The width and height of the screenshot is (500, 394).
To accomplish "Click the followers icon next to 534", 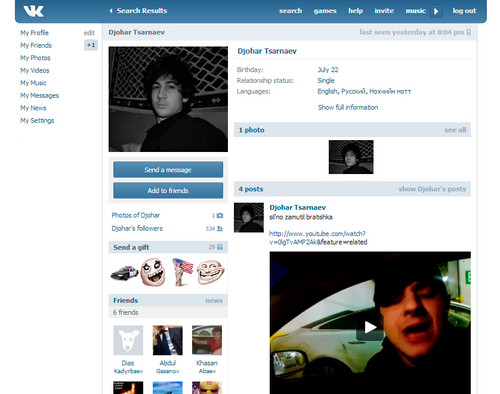I will [x=220, y=229].
